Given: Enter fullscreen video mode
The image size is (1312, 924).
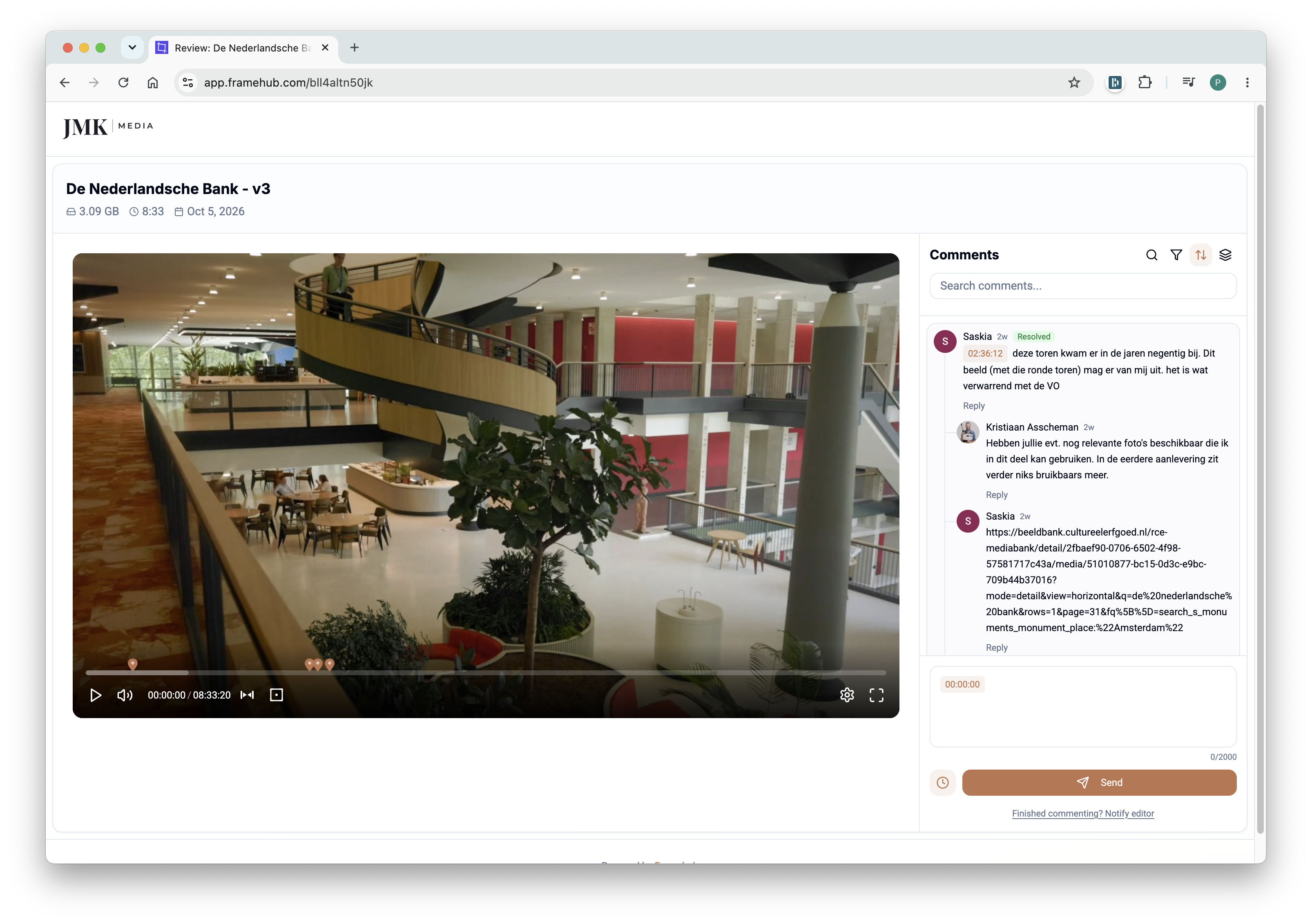Looking at the screenshot, I should click(x=877, y=695).
